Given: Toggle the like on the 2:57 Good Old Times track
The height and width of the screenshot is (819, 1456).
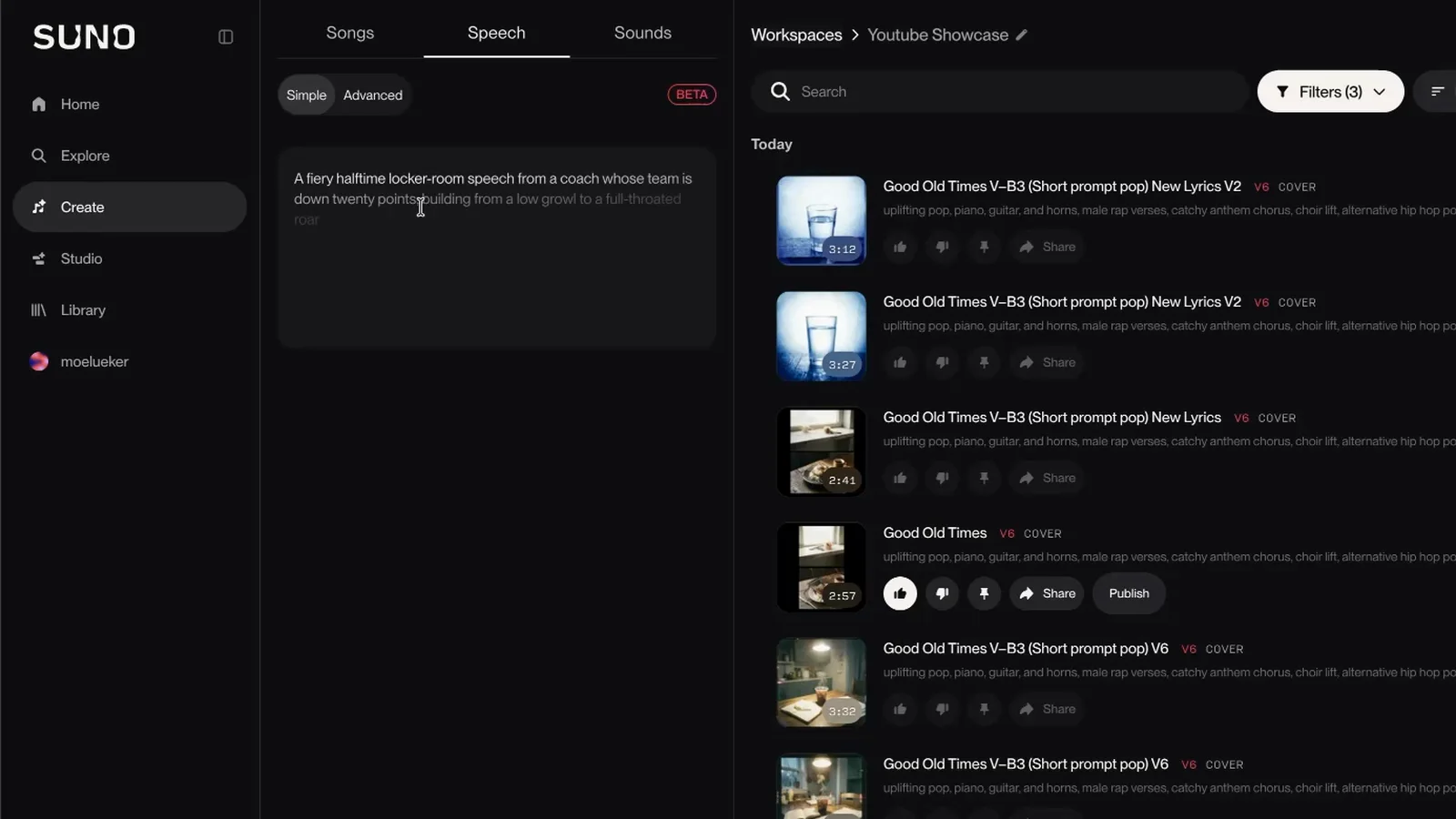Looking at the screenshot, I should click(900, 593).
